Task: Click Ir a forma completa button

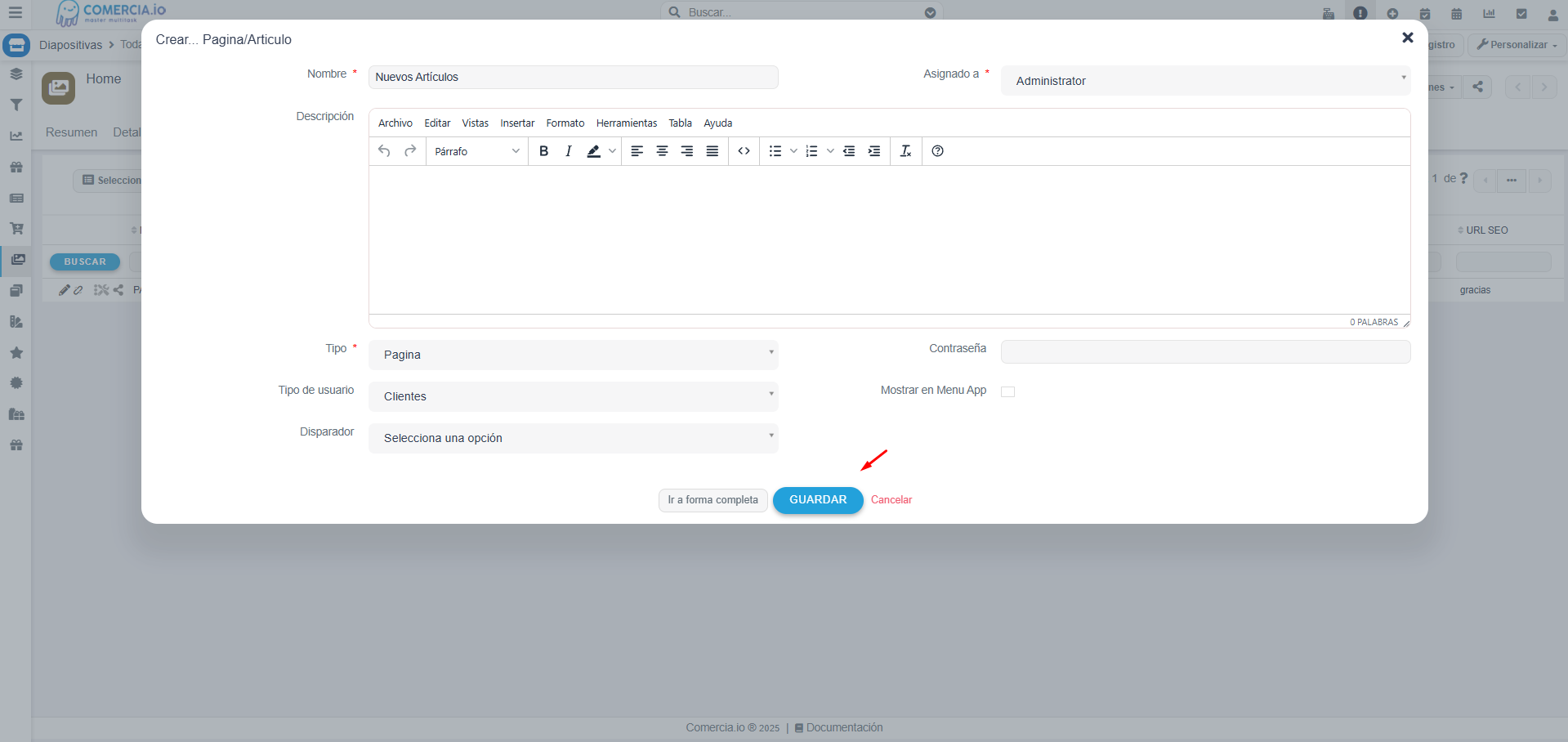Action: click(x=713, y=500)
